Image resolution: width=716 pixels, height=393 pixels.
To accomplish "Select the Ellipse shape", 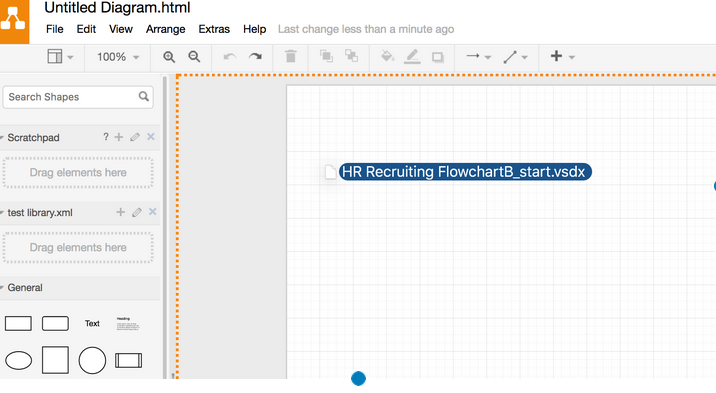I will click(x=19, y=361).
